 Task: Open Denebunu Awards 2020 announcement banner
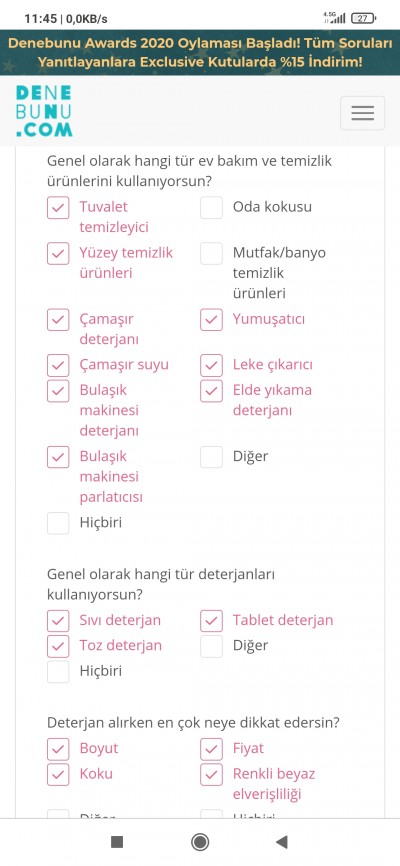(x=200, y=52)
